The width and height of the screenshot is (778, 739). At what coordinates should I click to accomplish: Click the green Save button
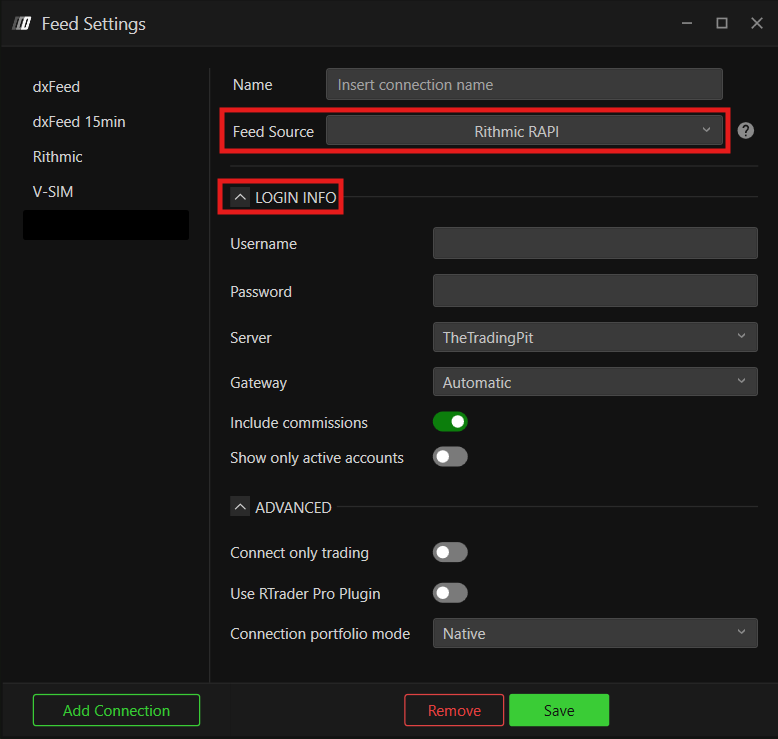(x=559, y=710)
